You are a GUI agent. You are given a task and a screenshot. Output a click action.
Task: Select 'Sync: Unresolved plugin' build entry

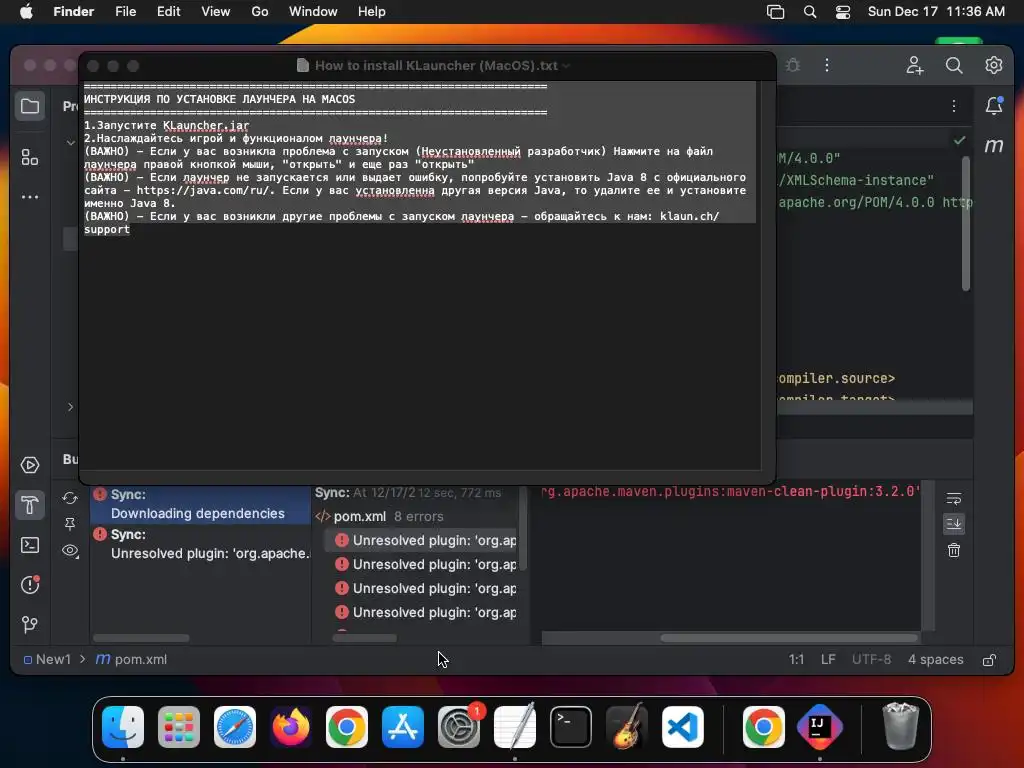200,543
